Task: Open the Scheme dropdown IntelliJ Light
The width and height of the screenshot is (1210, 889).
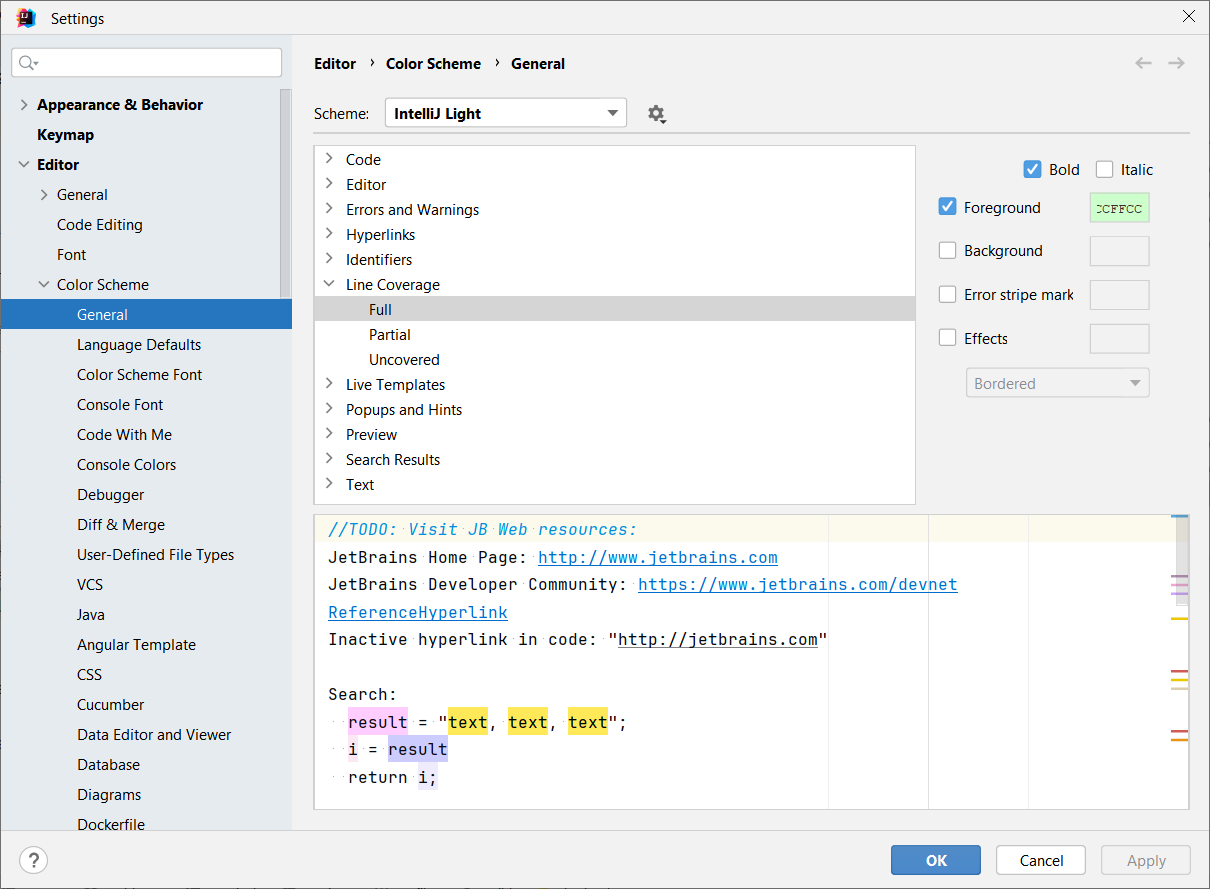Action: (505, 114)
